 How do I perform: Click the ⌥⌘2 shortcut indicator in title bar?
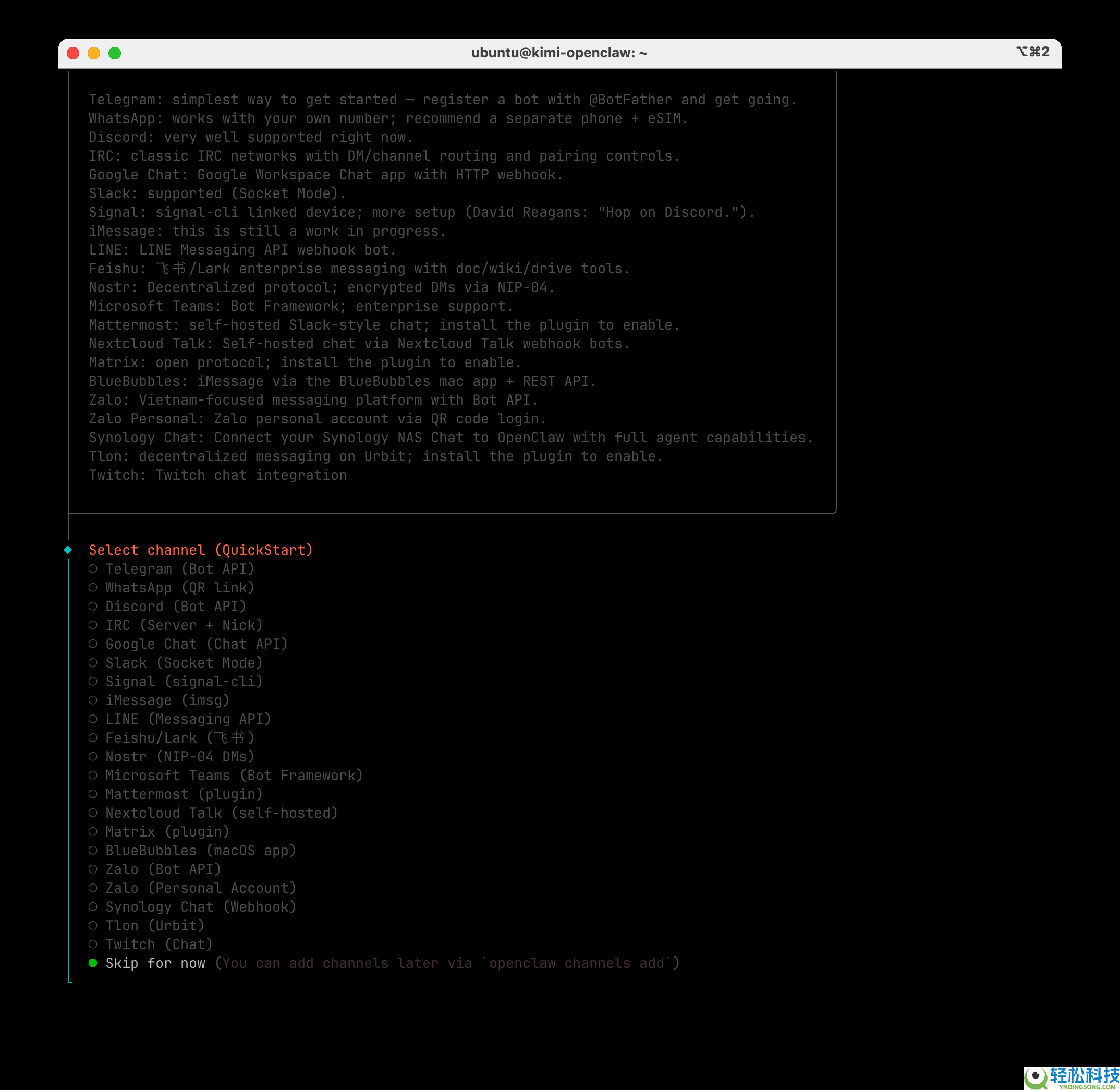click(x=1033, y=52)
